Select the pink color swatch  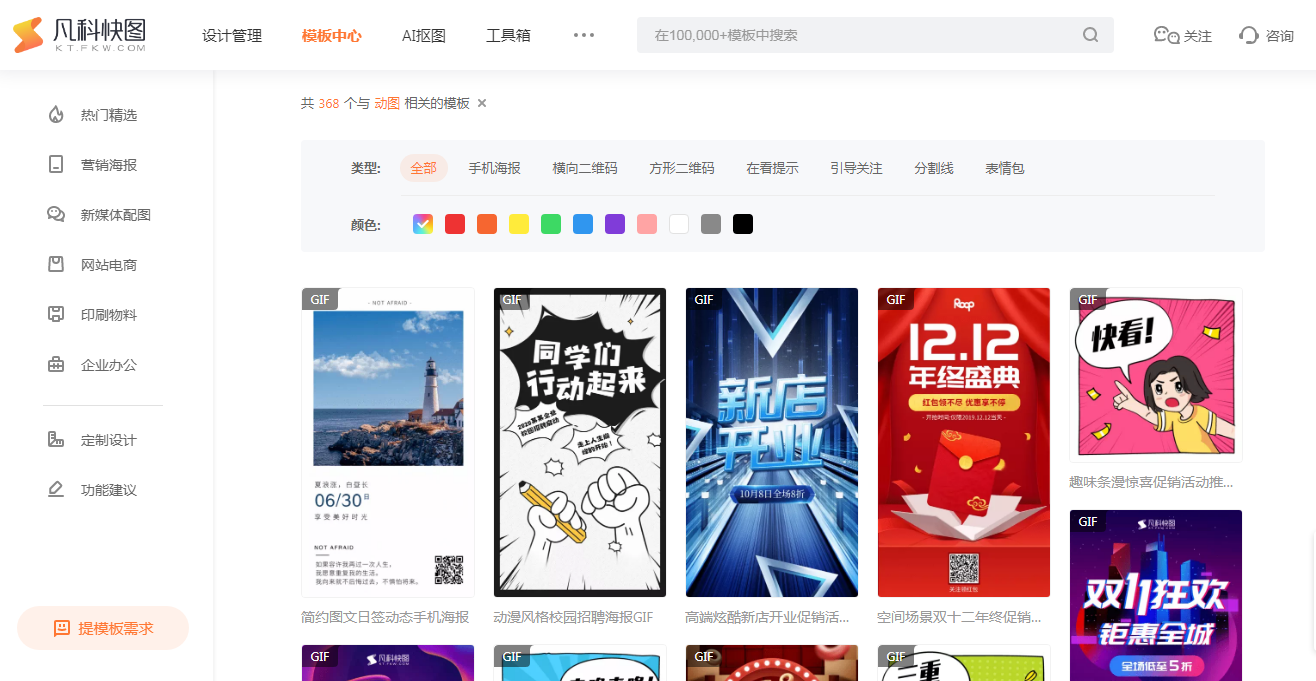[647, 224]
